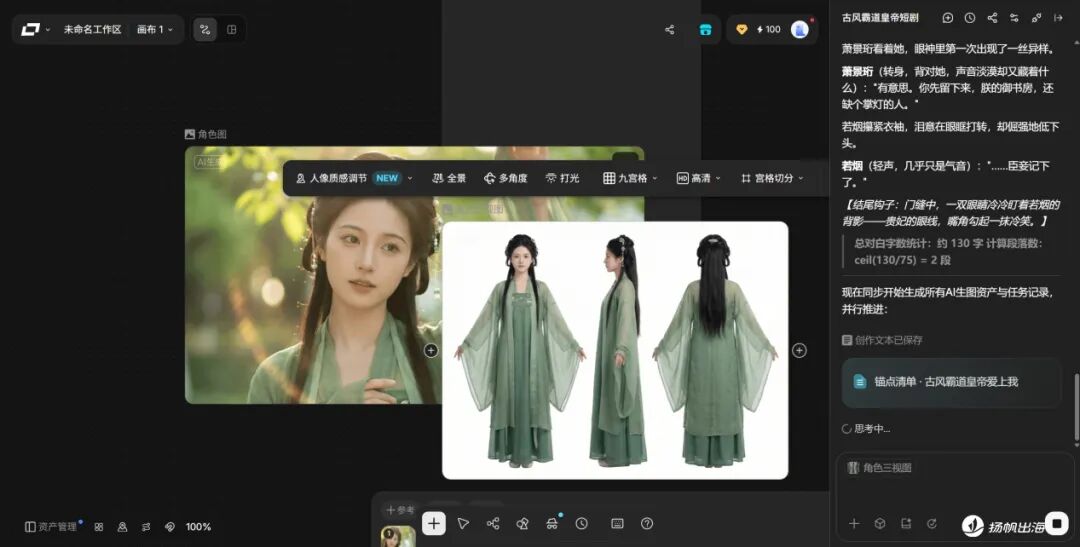Click the 未命名工作区 workspace name
The image size is (1080, 547).
coord(92,30)
